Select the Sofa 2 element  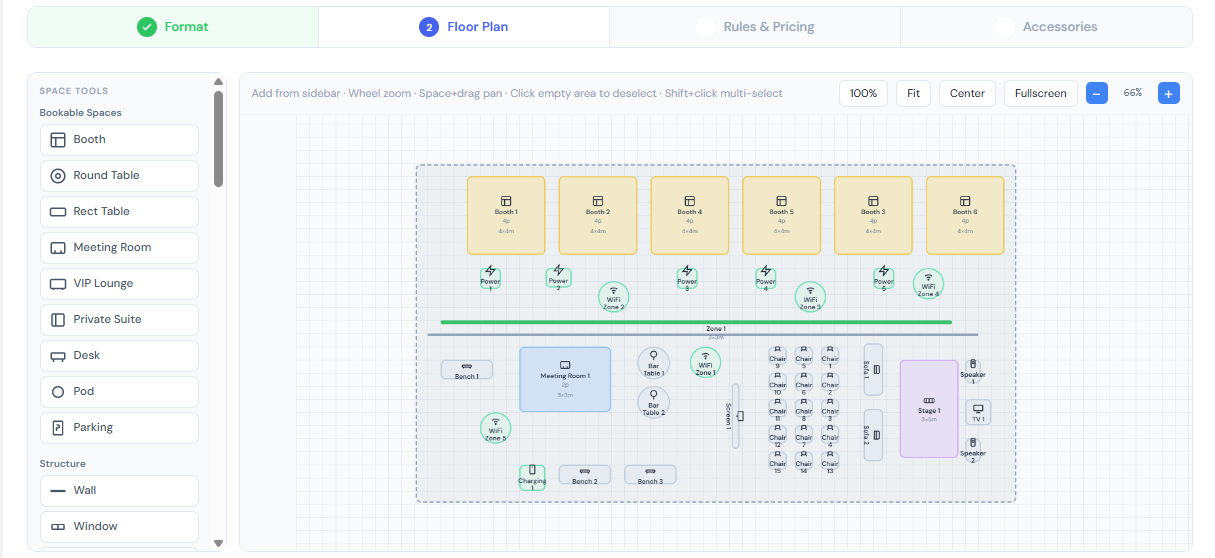[873, 435]
